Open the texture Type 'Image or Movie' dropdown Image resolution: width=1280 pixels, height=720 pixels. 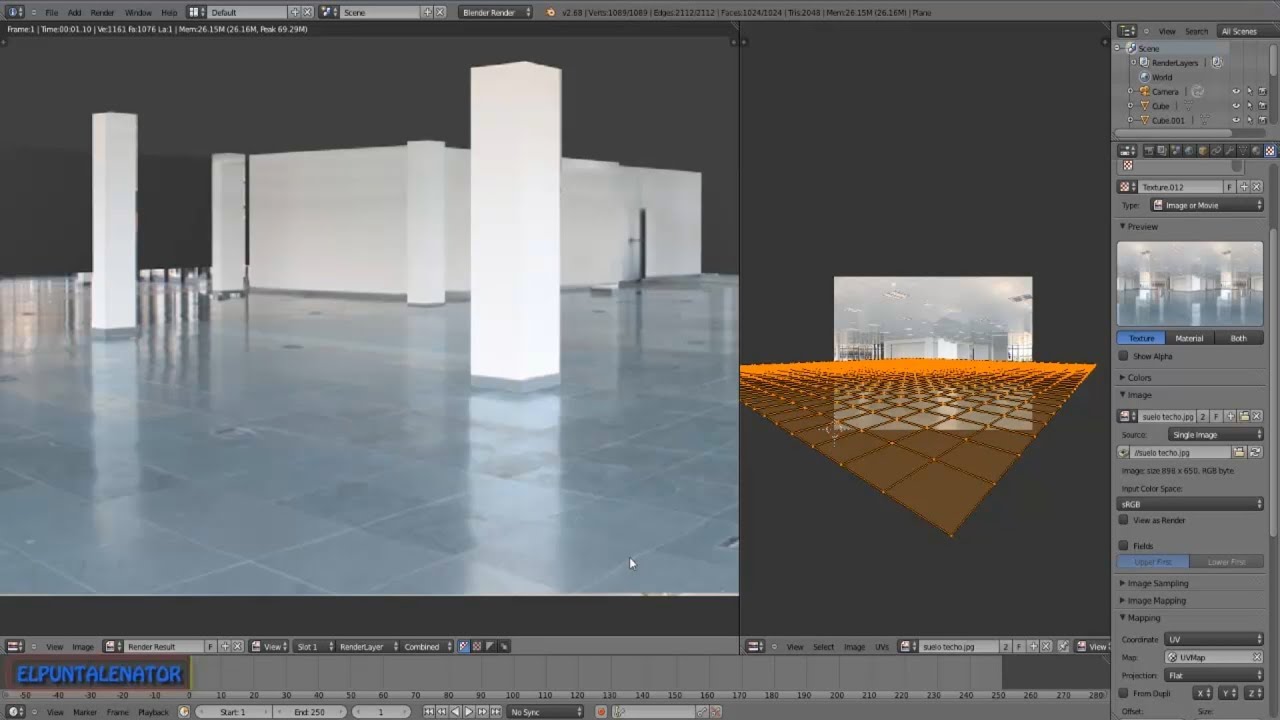point(1207,205)
